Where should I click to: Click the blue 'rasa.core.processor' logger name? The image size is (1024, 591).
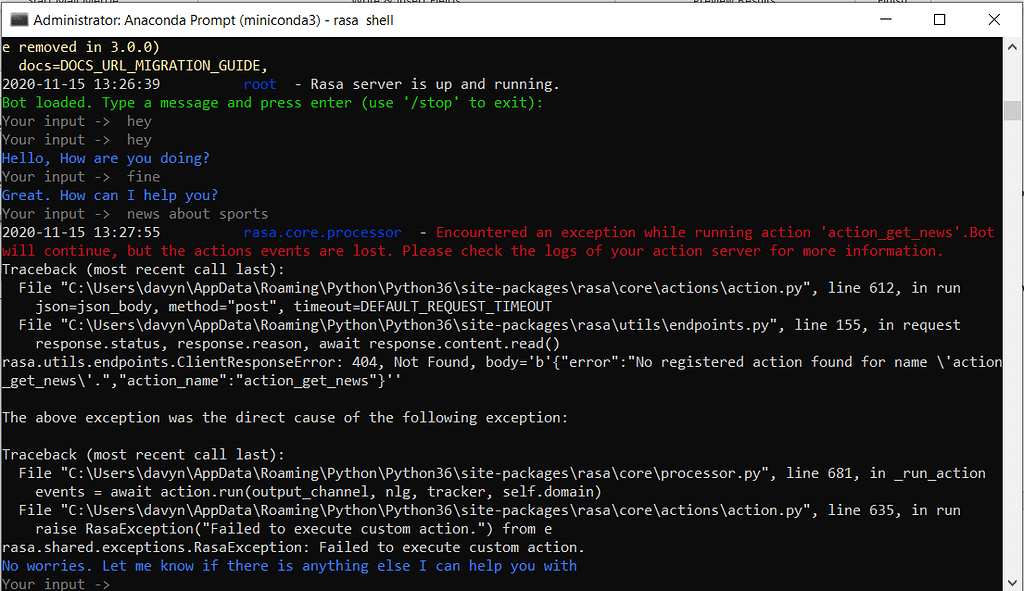click(x=322, y=232)
